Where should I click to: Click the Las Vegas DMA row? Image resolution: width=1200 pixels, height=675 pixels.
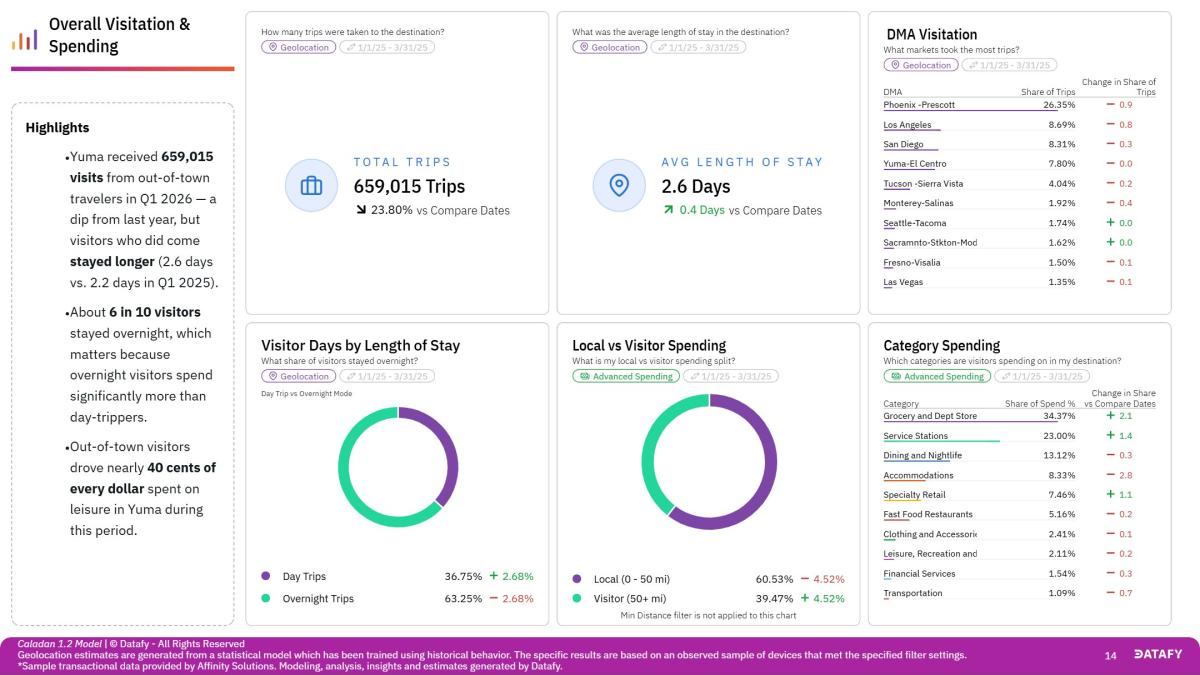point(1020,282)
